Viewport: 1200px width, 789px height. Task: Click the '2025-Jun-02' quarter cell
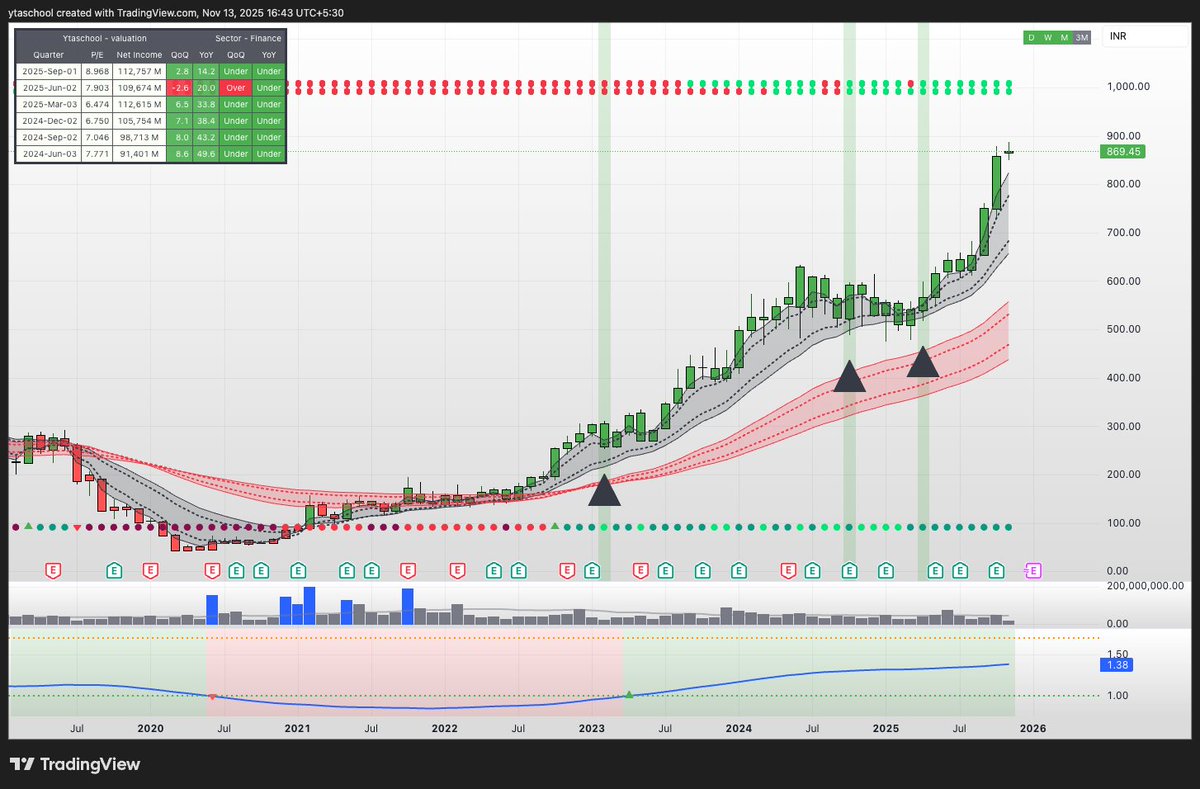point(48,88)
